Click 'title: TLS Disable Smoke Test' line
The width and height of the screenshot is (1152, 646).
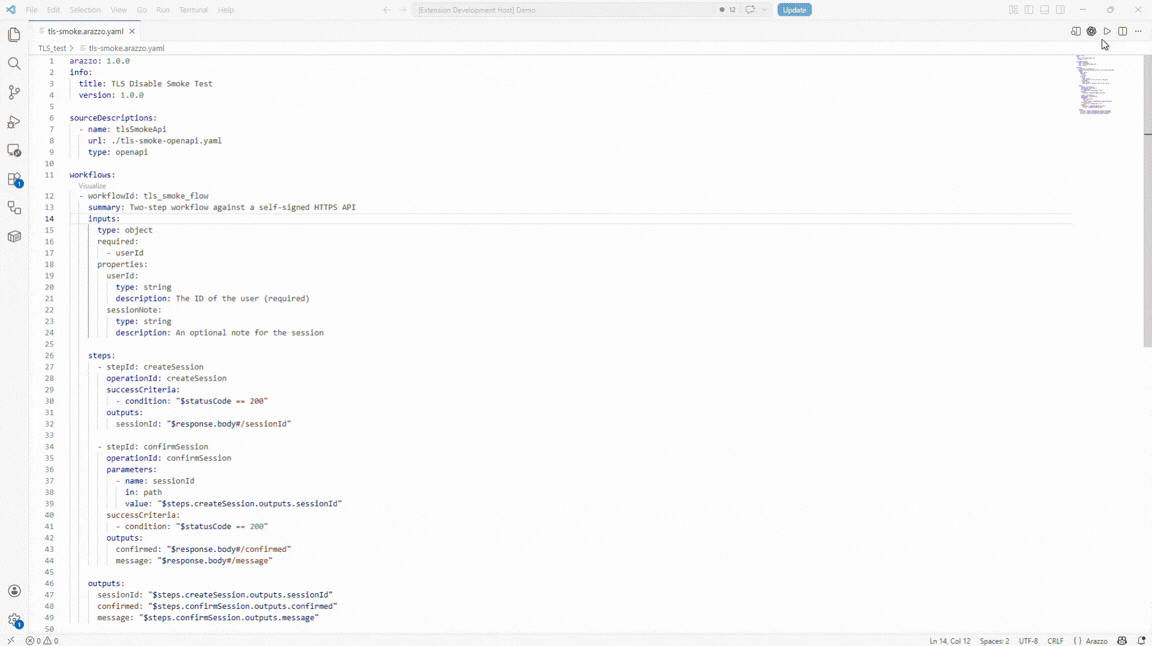(145, 84)
